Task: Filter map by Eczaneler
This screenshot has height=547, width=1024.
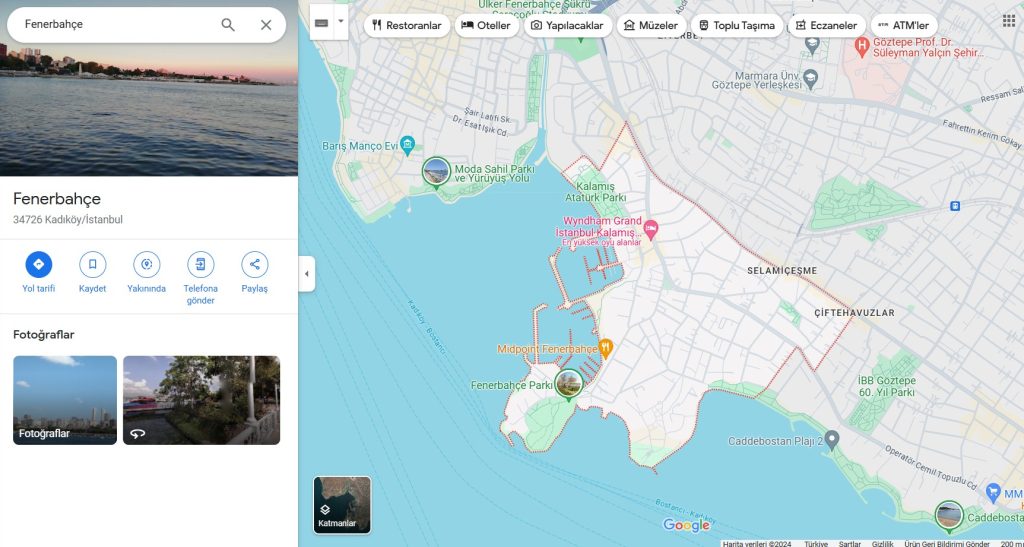Action: (826, 25)
